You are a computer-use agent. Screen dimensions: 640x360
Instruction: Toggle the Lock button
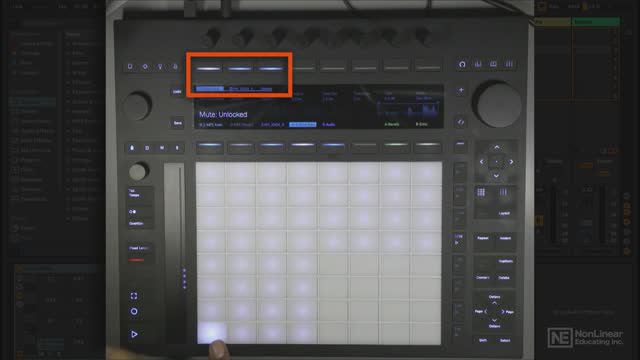pyautogui.click(x=132, y=148)
